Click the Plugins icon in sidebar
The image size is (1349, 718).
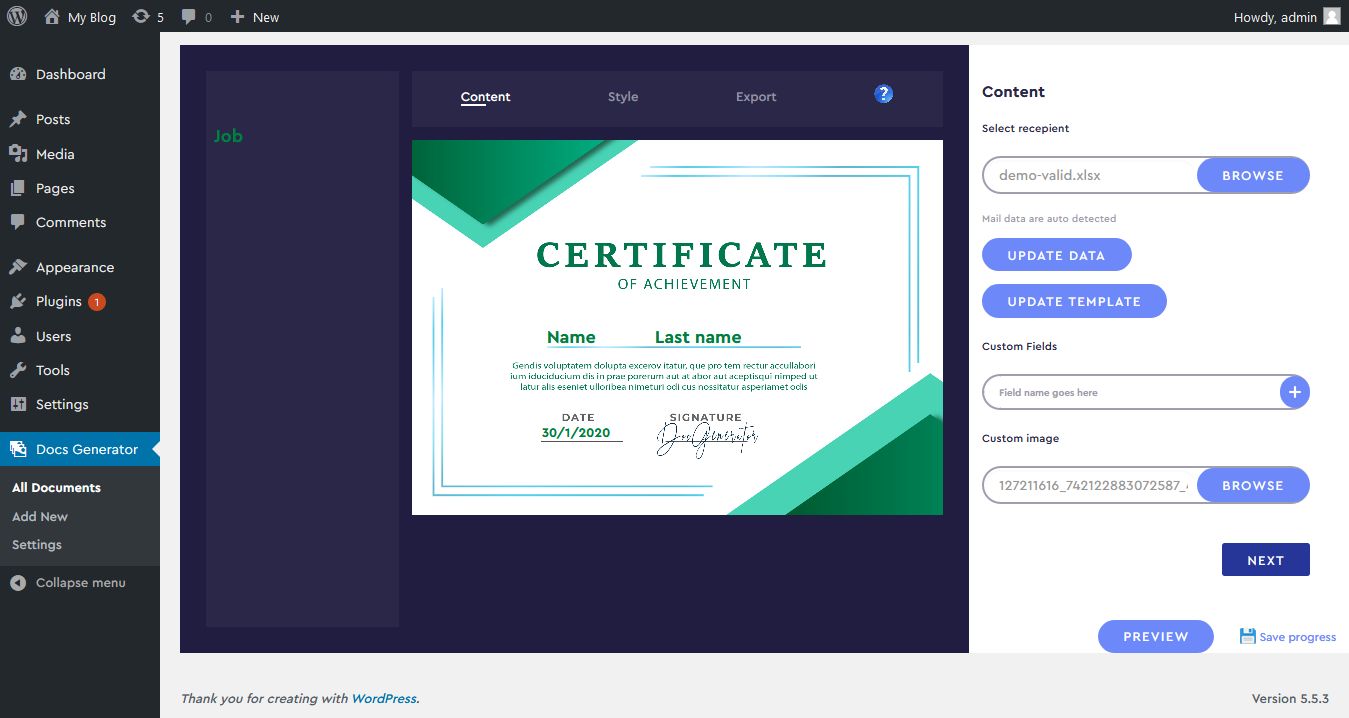[18, 301]
